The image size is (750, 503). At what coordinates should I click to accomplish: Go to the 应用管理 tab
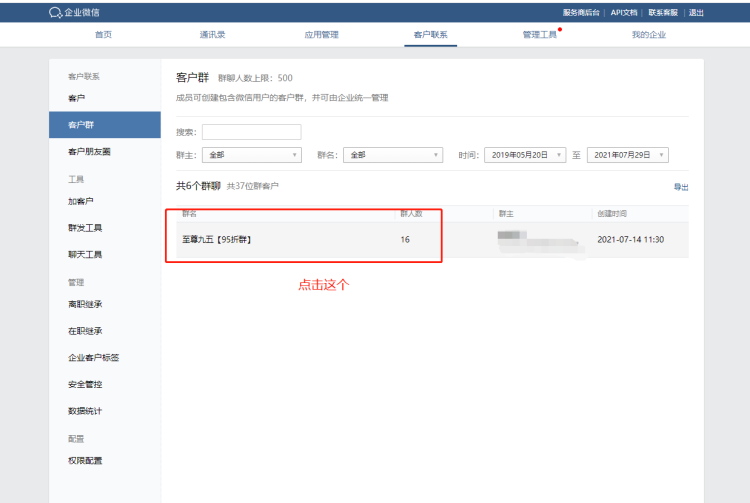[321, 35]
